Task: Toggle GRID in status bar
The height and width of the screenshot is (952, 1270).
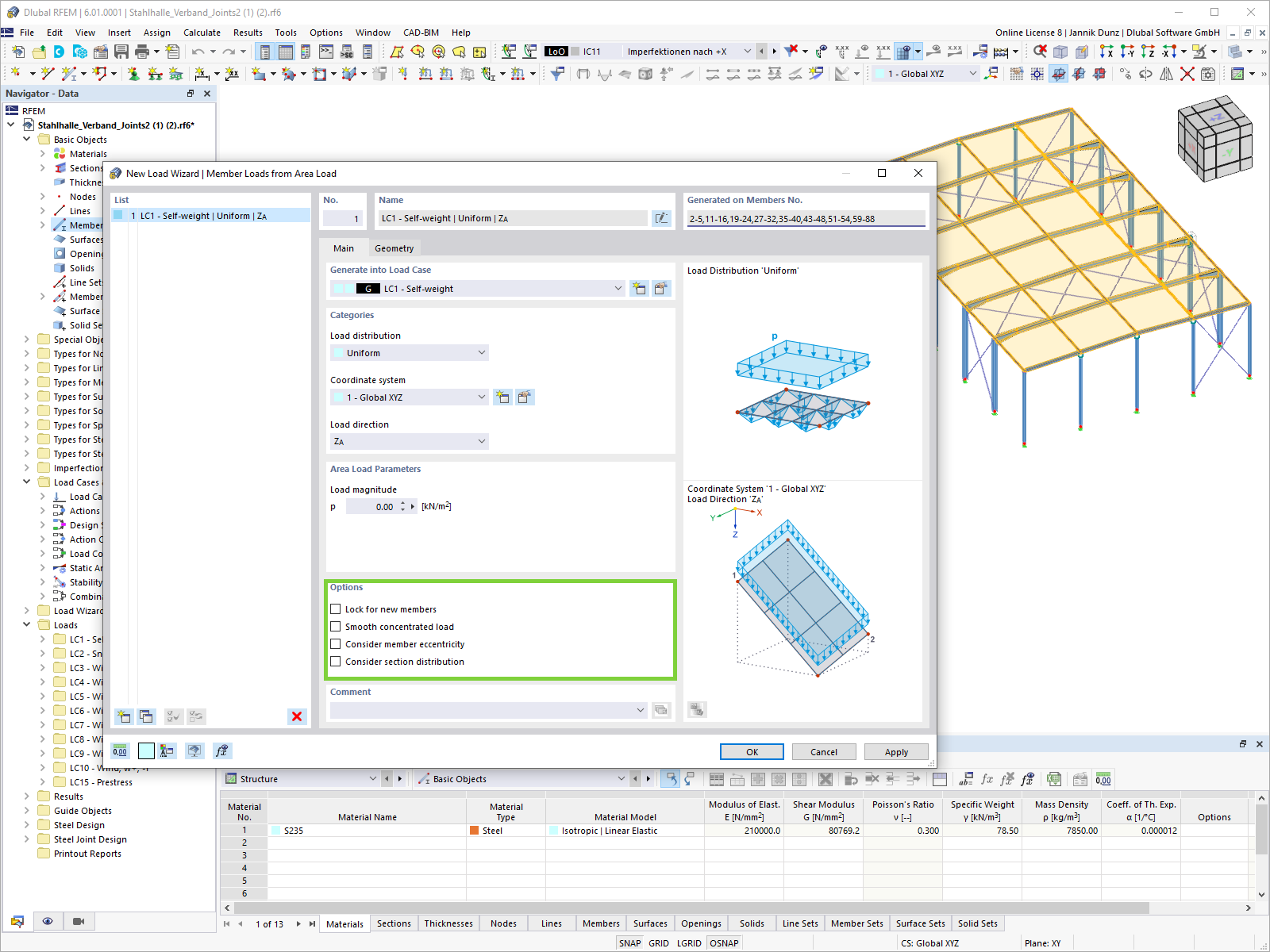Action: (659, 943)
